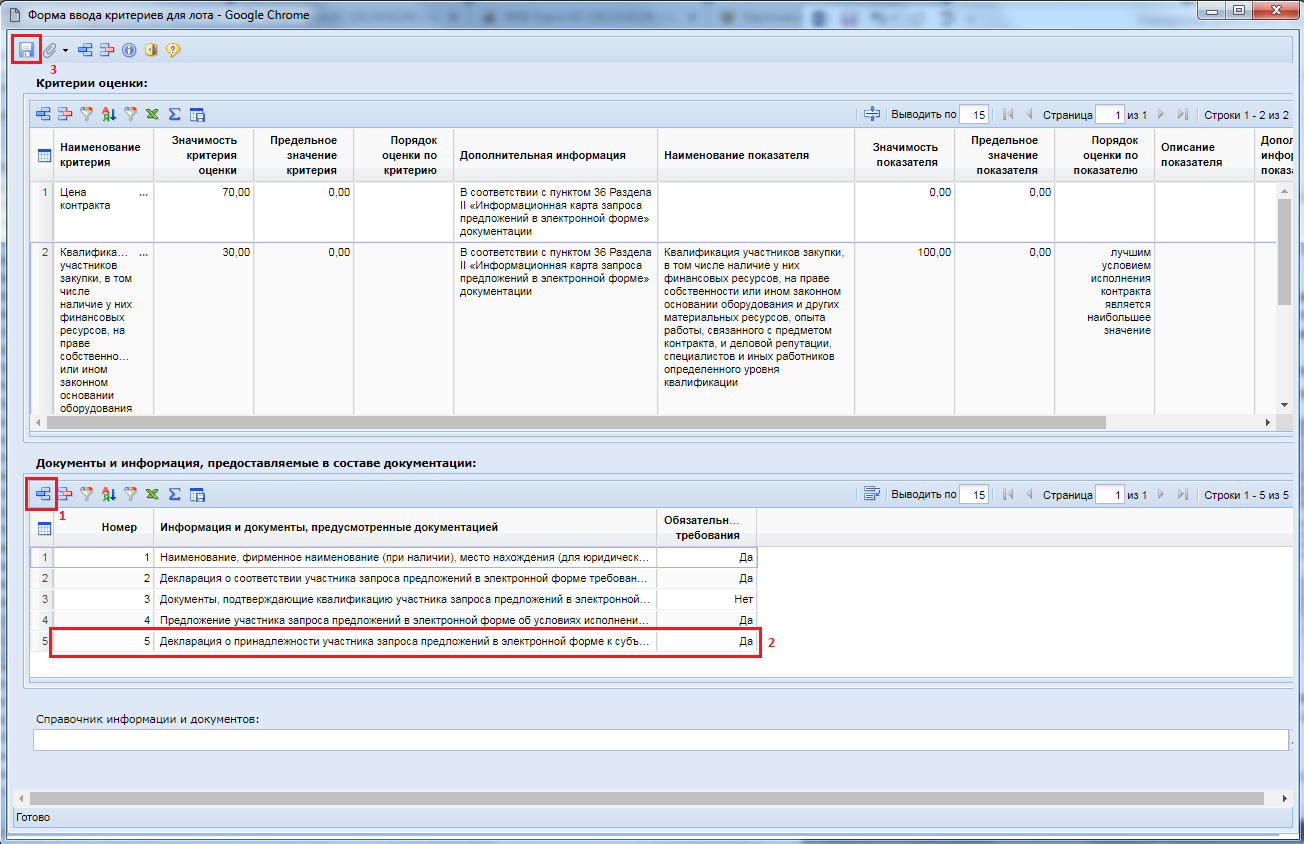The width and height of the screenshot is (1304, 844).
Task: Click the Страница number field in criteria grid
Action: 1110,114
